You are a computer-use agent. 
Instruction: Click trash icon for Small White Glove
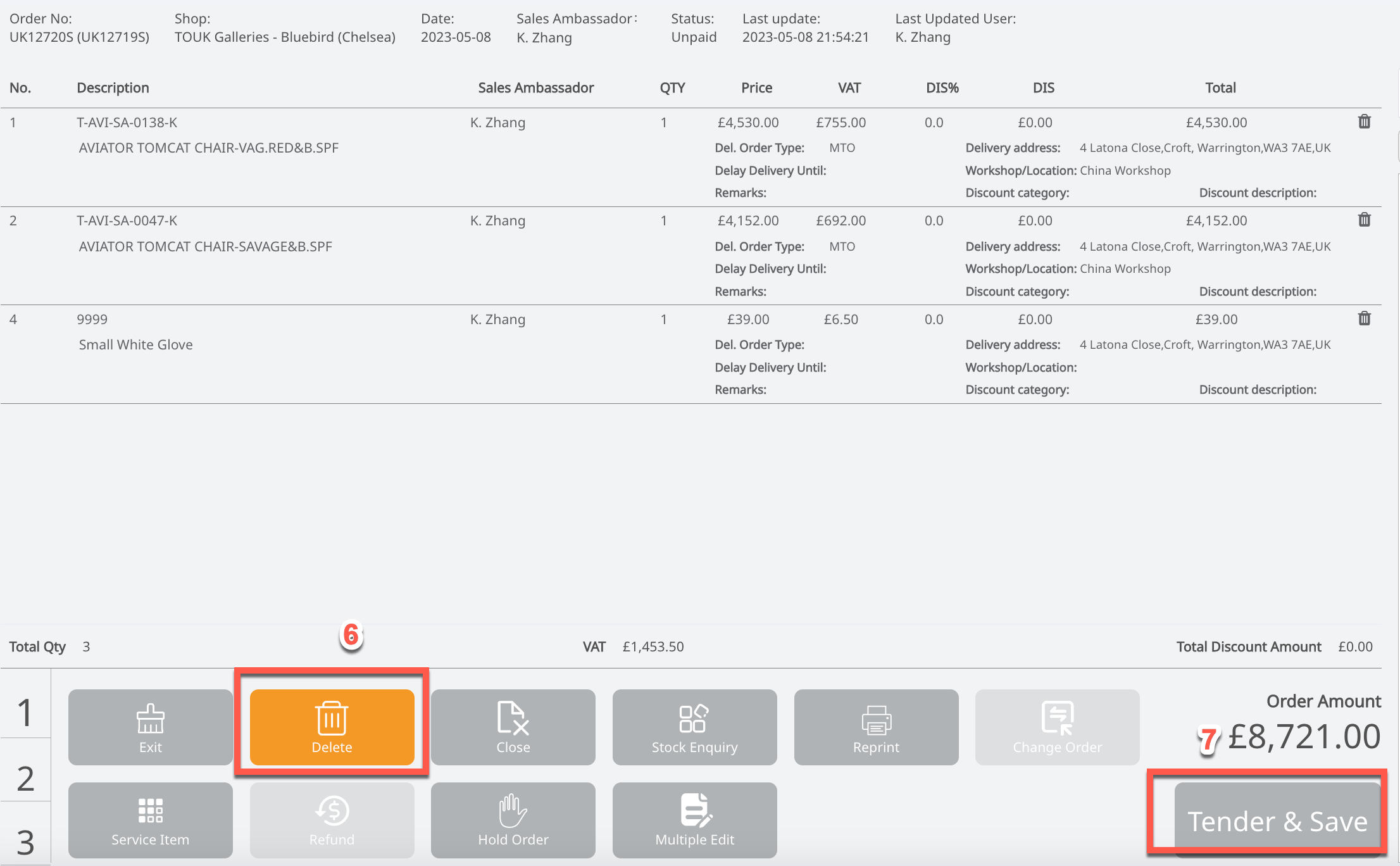1364,318
